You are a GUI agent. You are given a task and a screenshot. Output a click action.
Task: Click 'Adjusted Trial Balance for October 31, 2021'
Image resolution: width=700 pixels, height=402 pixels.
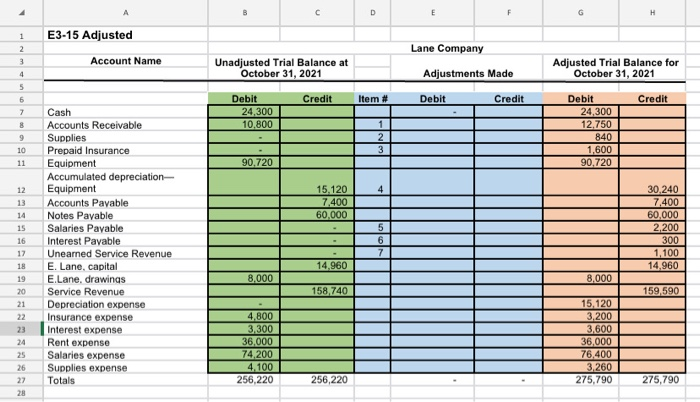[615, 68]
